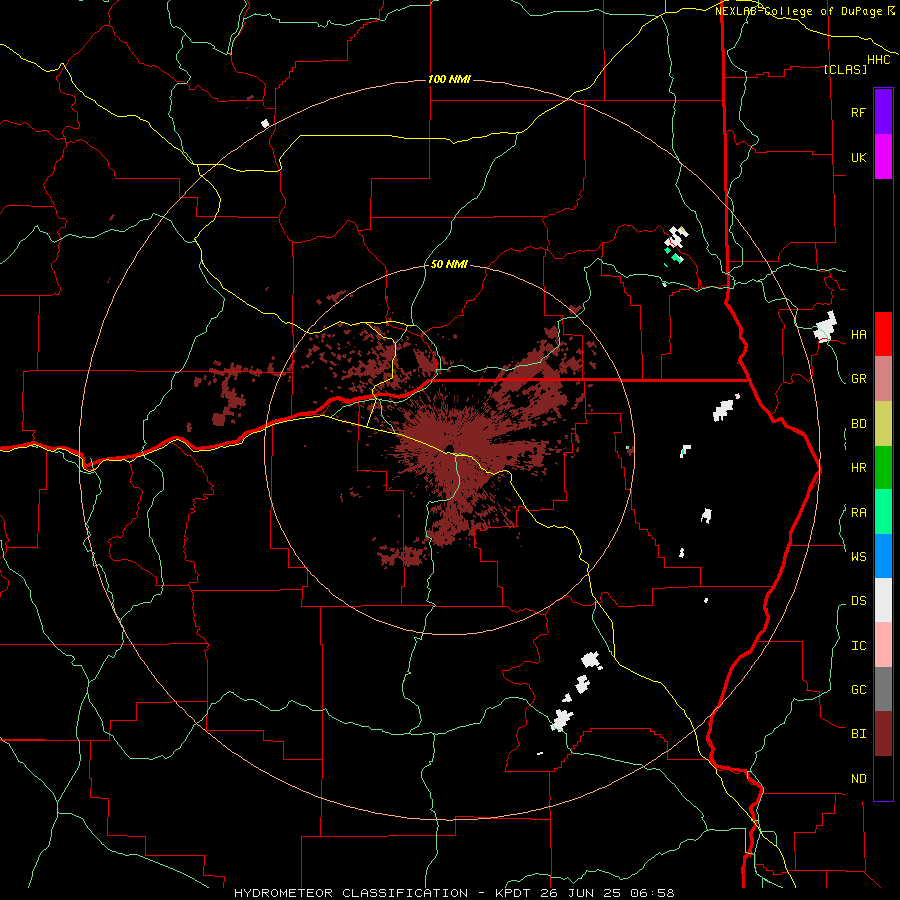Screen dimensions: 900x900
Task: Click the dark green HR color swatch
Action: pyautogui.click(x=883, y=468)
